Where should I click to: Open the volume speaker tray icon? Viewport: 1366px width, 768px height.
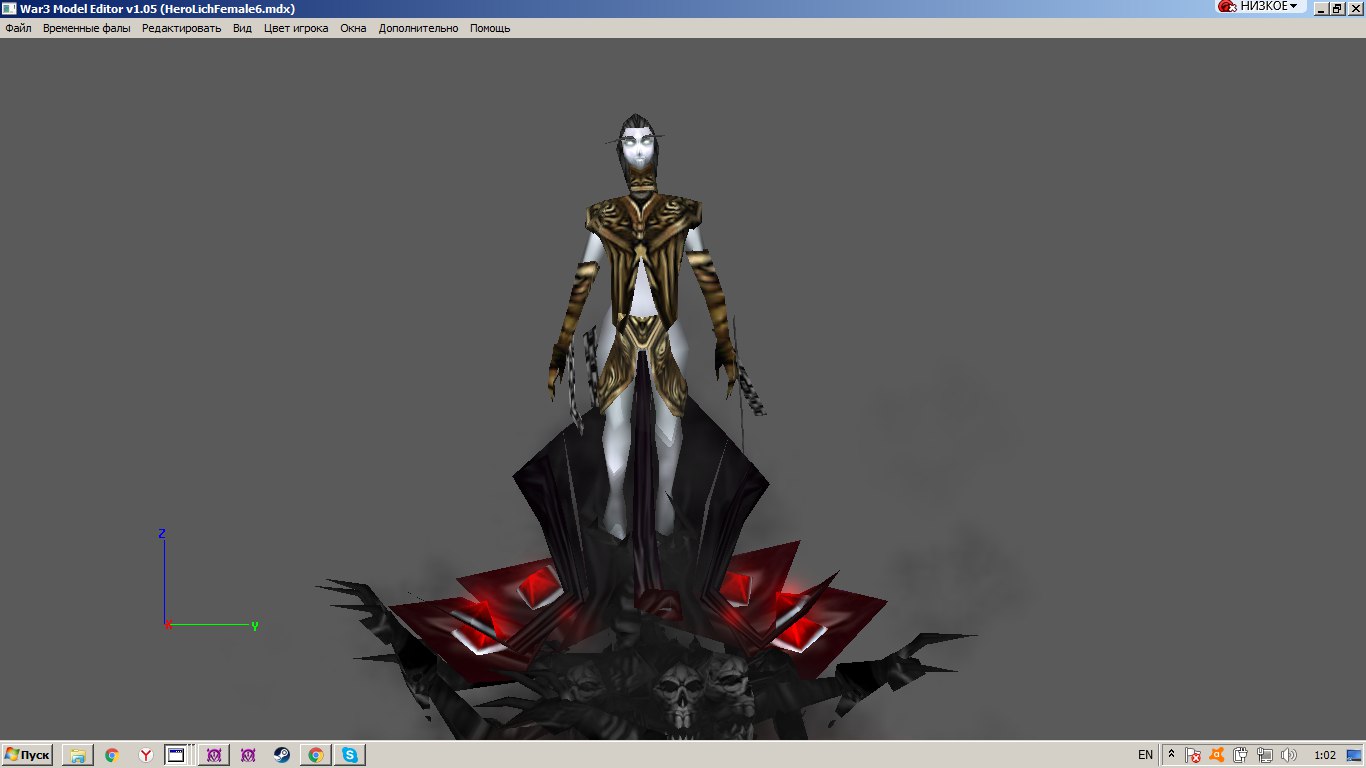[x=1289, y=755]
